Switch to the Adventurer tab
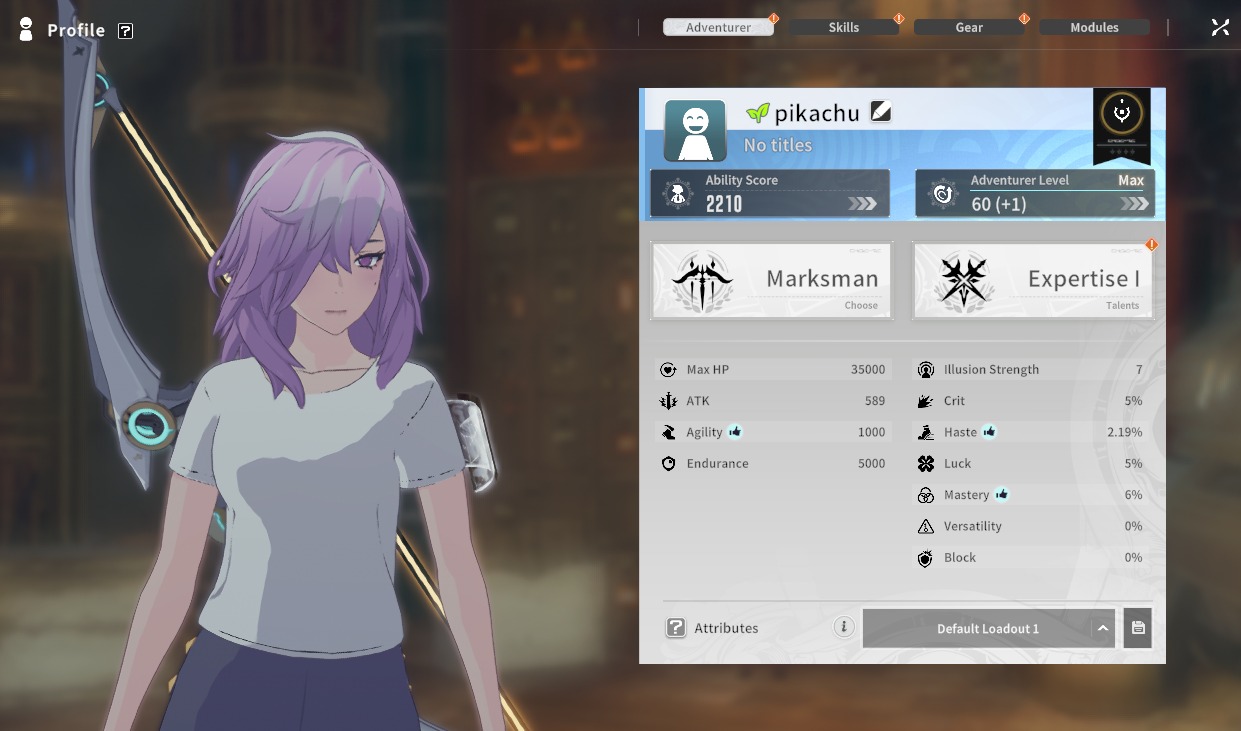The image size is (1241, 731). [x=718, y=27]
